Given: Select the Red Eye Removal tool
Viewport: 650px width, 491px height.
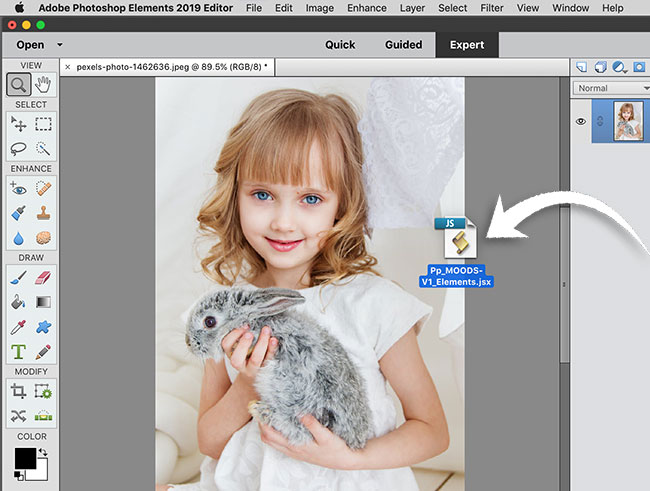Looking at the screenshot, I should [x=19, y=189].
